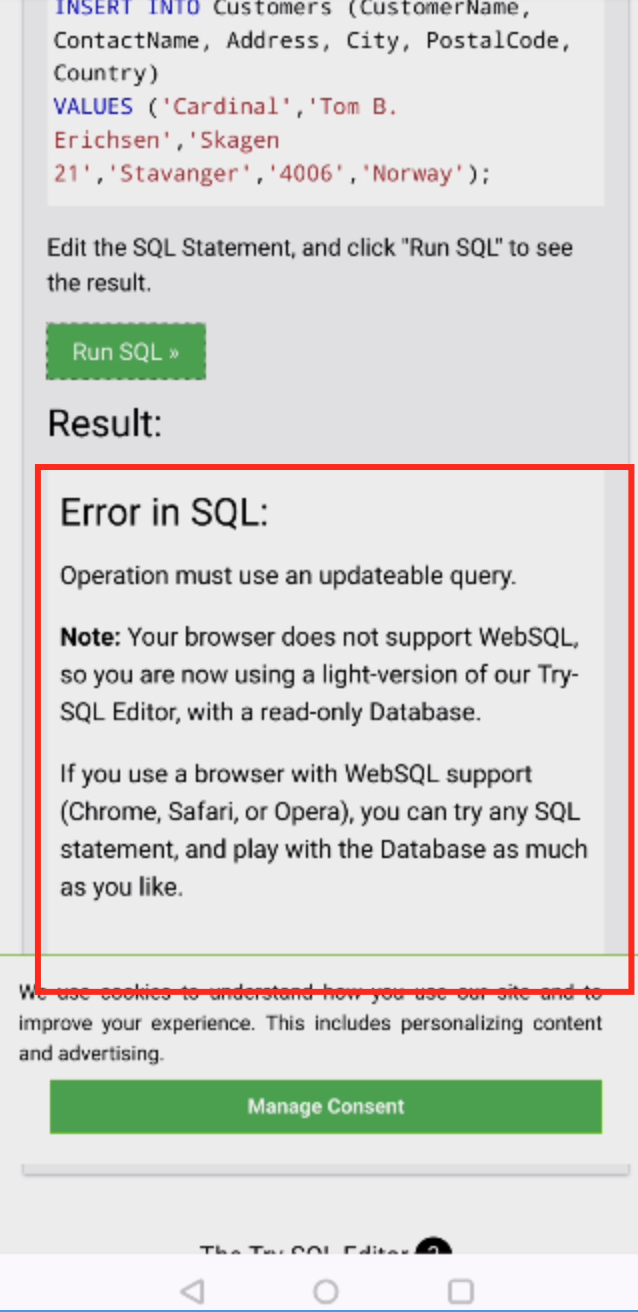Click the Manage Consent button
Screen dimensions: 638x1312
tap(325, 1106)
